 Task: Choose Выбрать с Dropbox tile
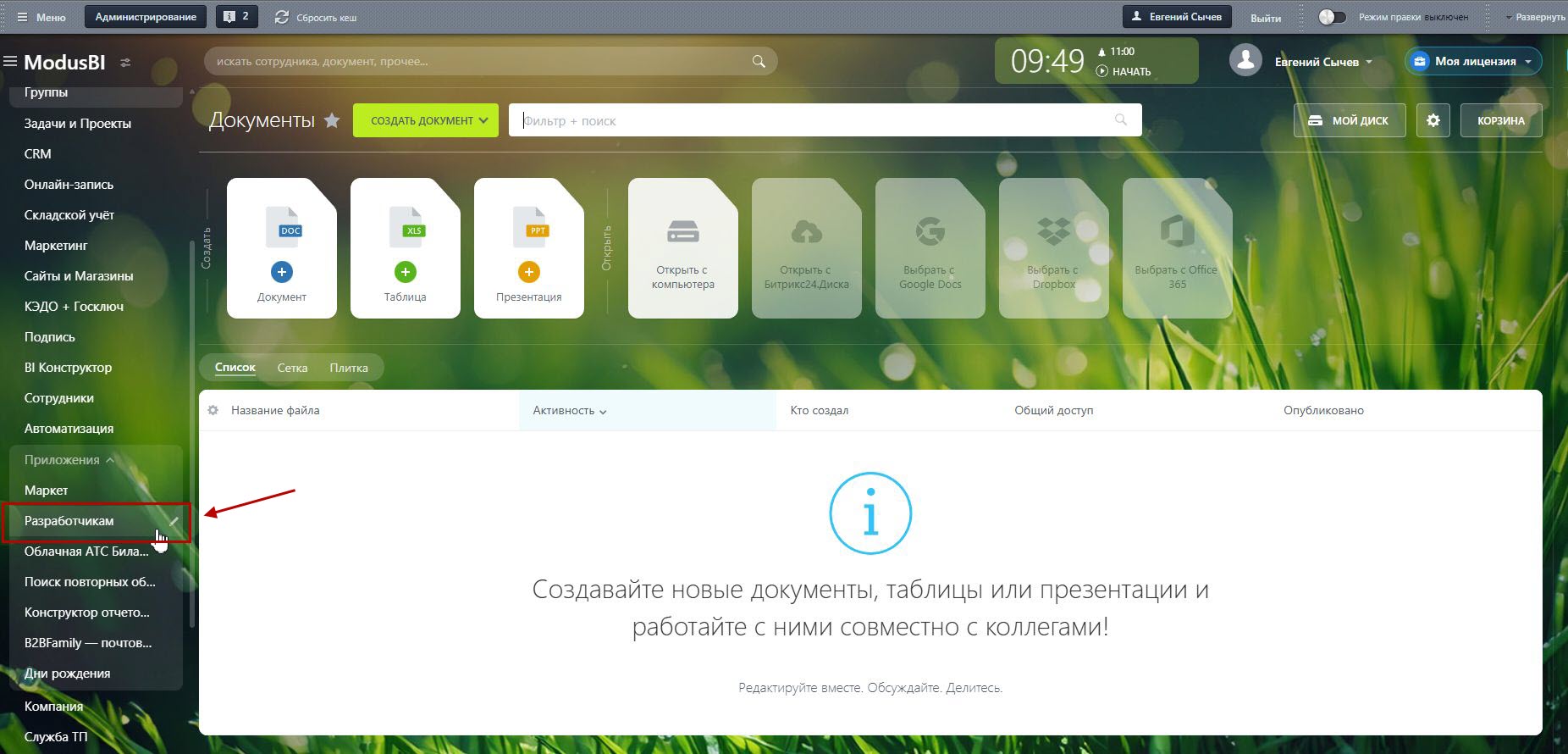click(1054, 248)
